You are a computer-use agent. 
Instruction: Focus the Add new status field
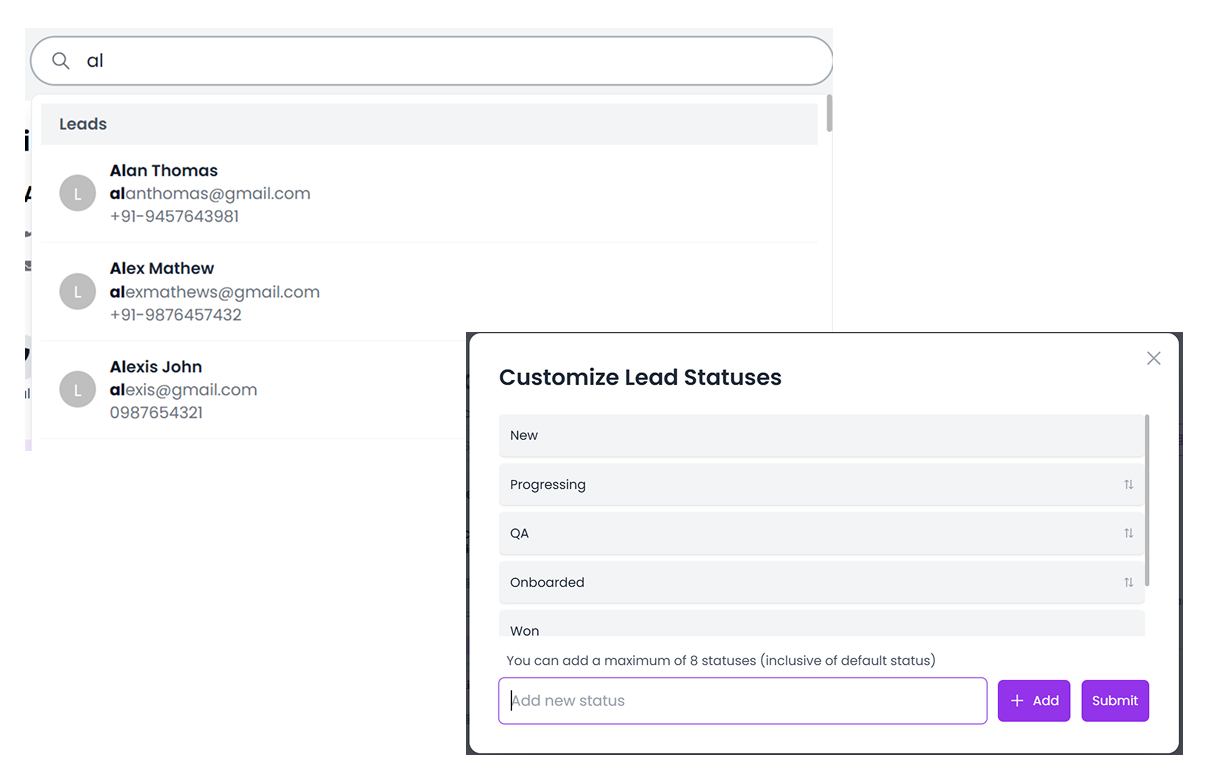pyautogui.click(x=742, y=701)
